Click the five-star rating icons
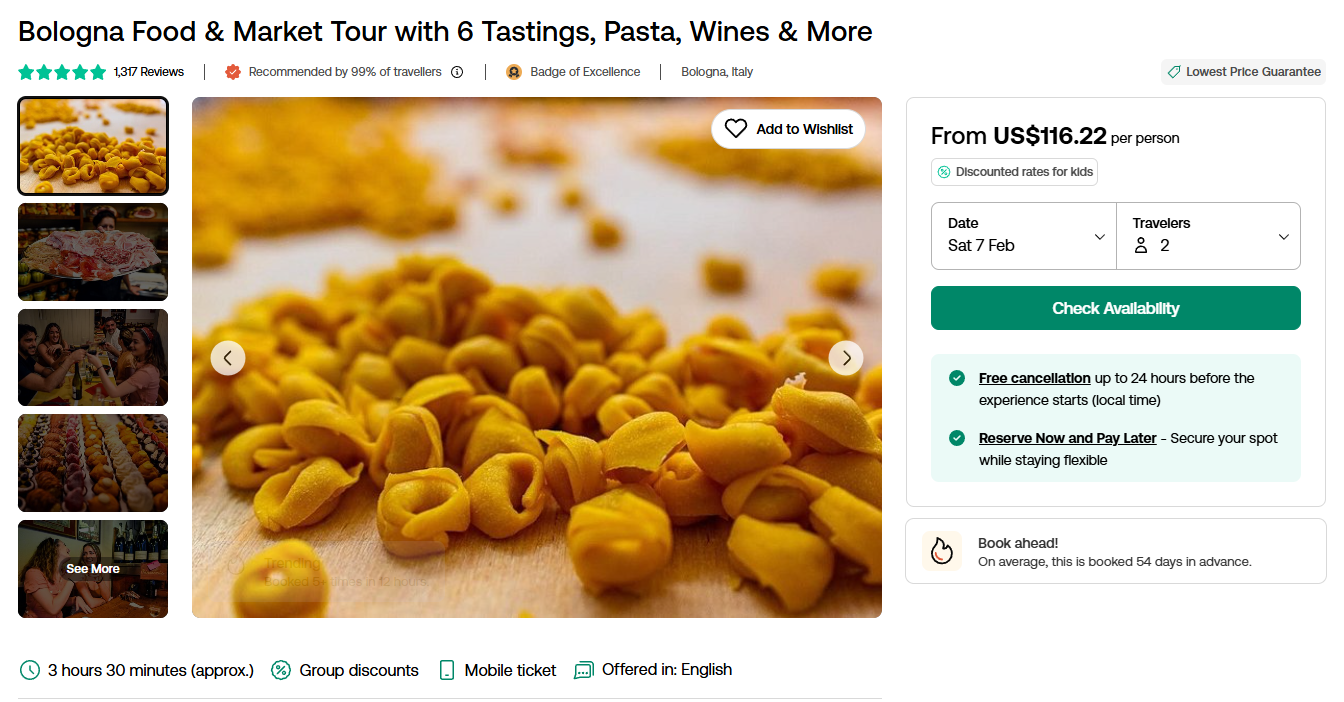The image size is (1344, 702). [62, 72]
